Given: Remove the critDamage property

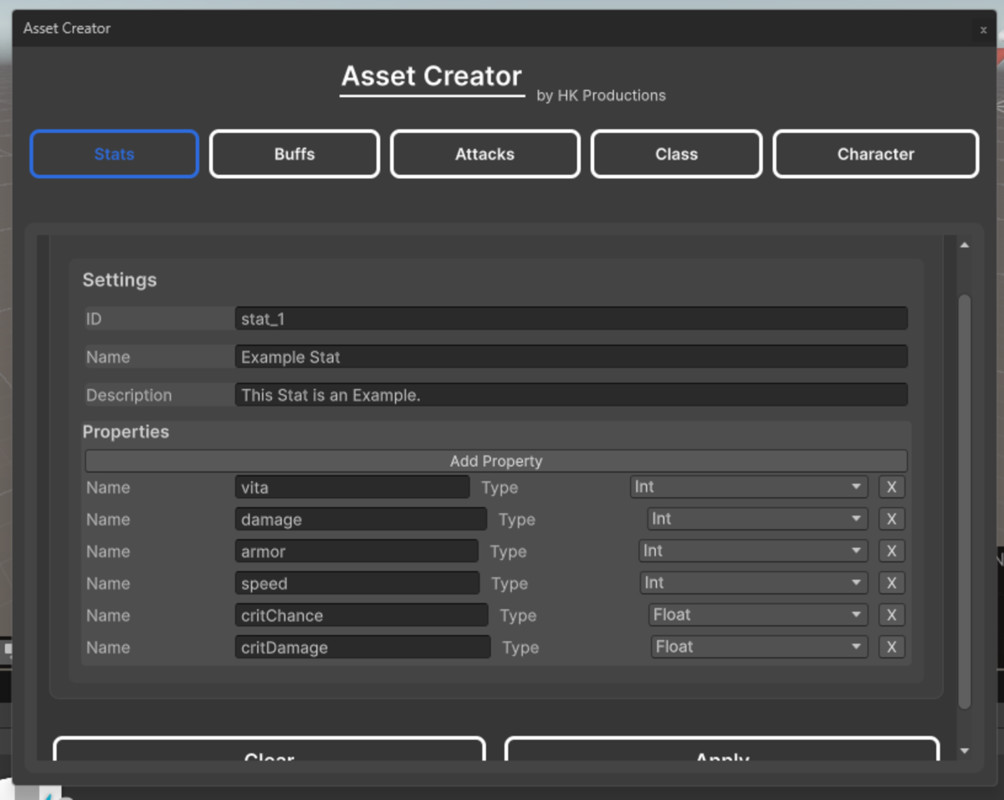Looking at the screenshot, I should [891, 647].
